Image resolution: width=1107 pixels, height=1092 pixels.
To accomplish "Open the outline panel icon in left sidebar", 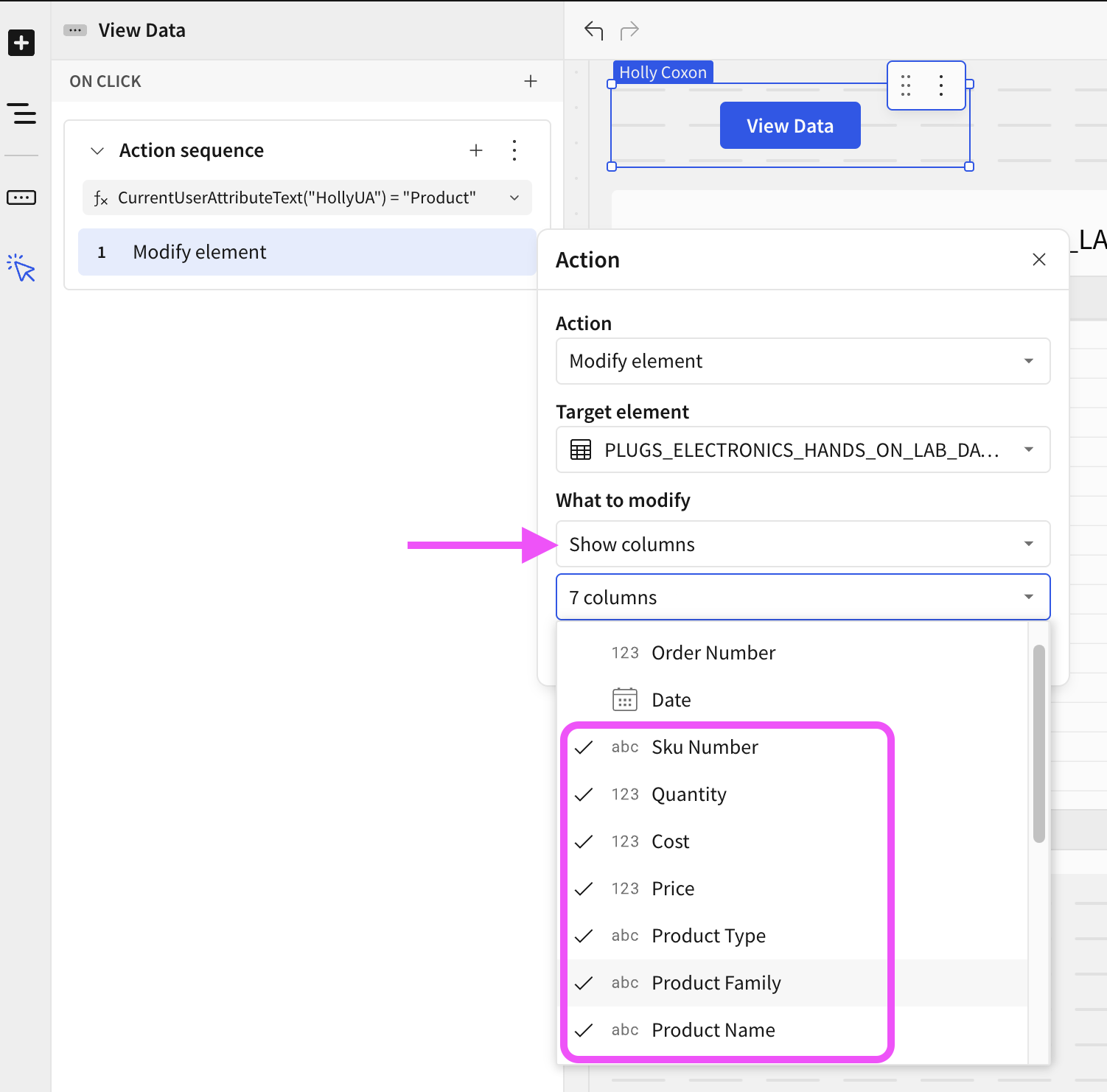I will click(x=21, y=114).
